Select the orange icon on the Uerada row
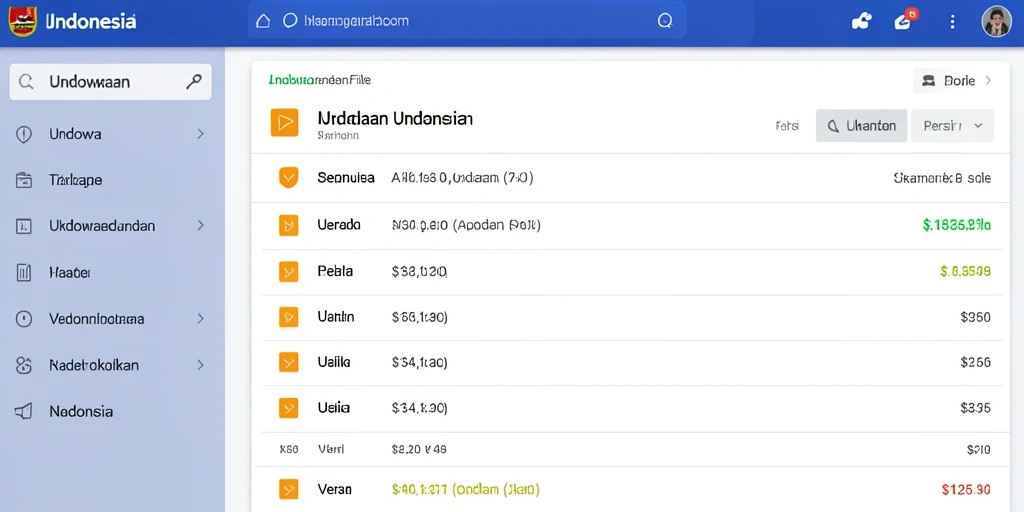 pos(288,225)
